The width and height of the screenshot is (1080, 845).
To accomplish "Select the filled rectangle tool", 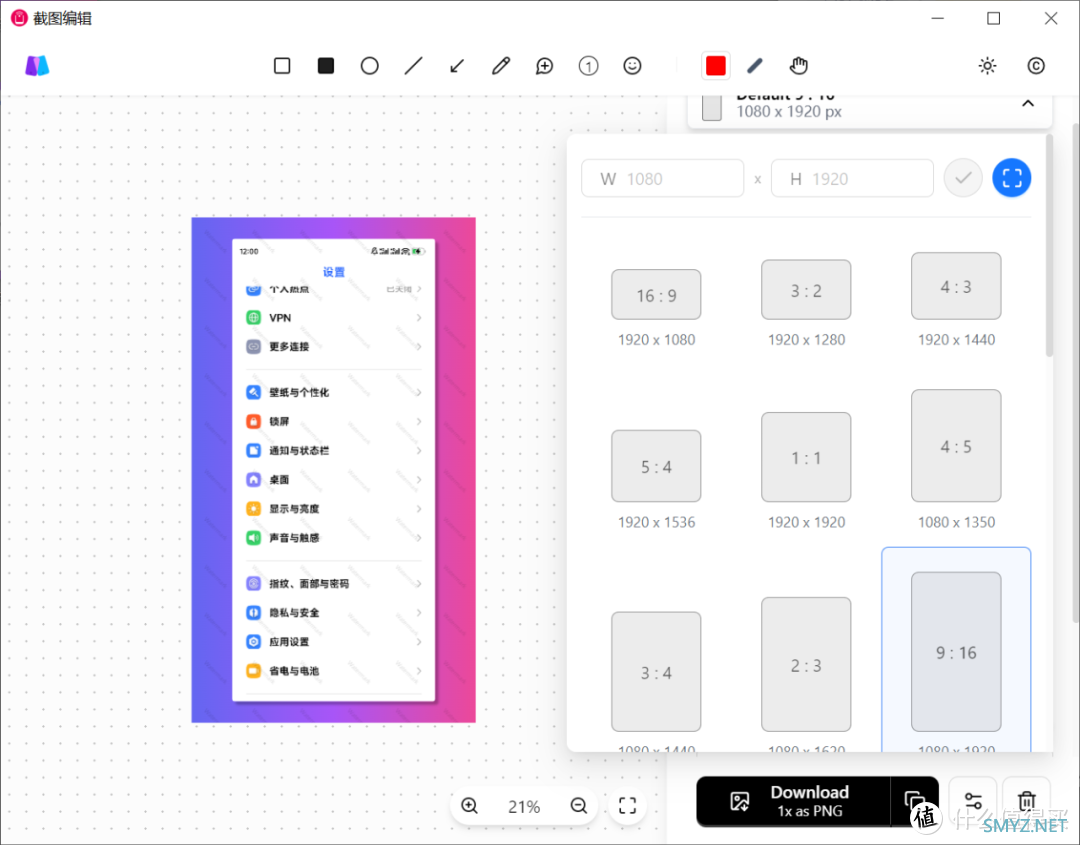I will click(326, 66).
